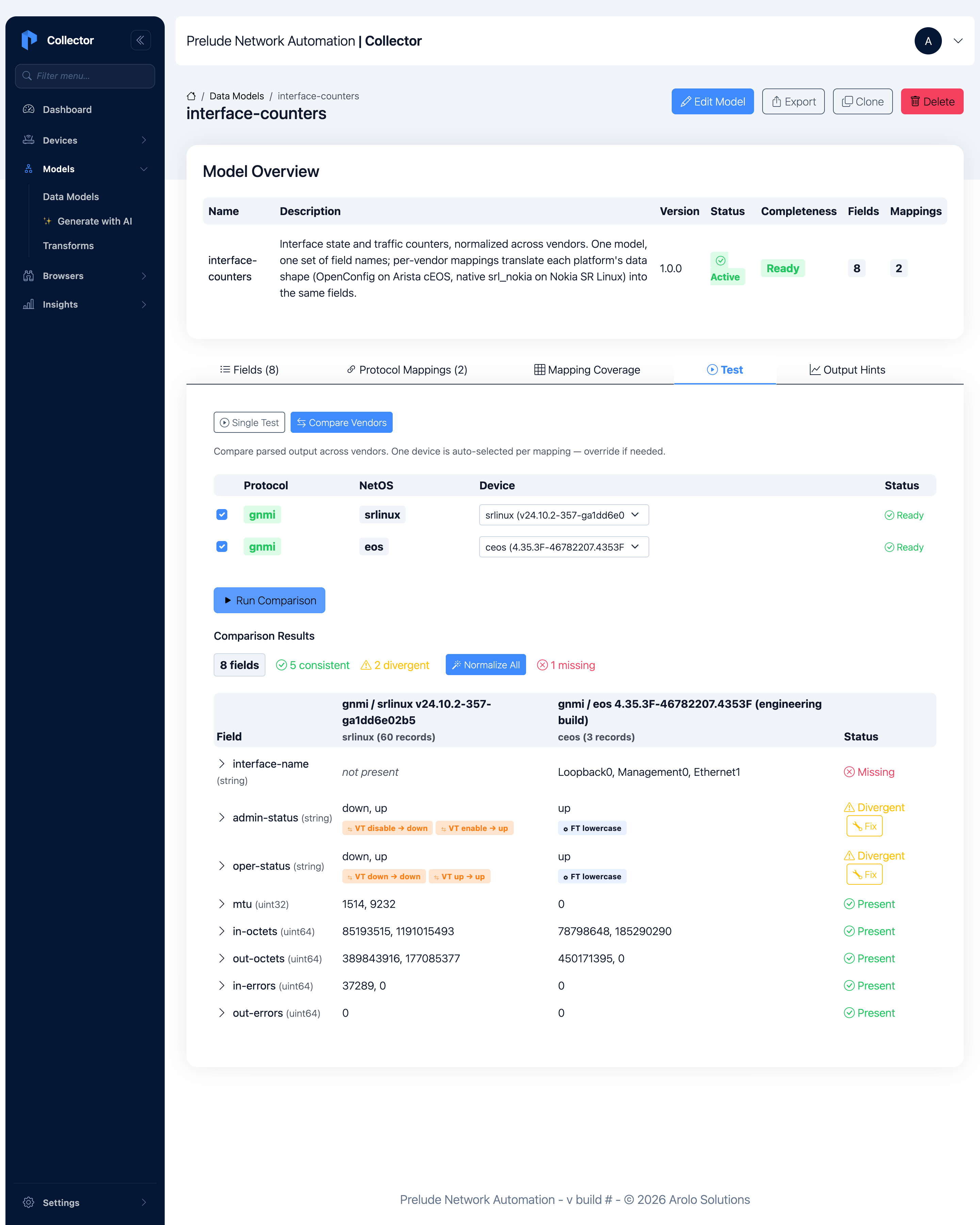The image size is (980, 1225).
Task: Clone the interface-counters model
Action: point(862,102)
